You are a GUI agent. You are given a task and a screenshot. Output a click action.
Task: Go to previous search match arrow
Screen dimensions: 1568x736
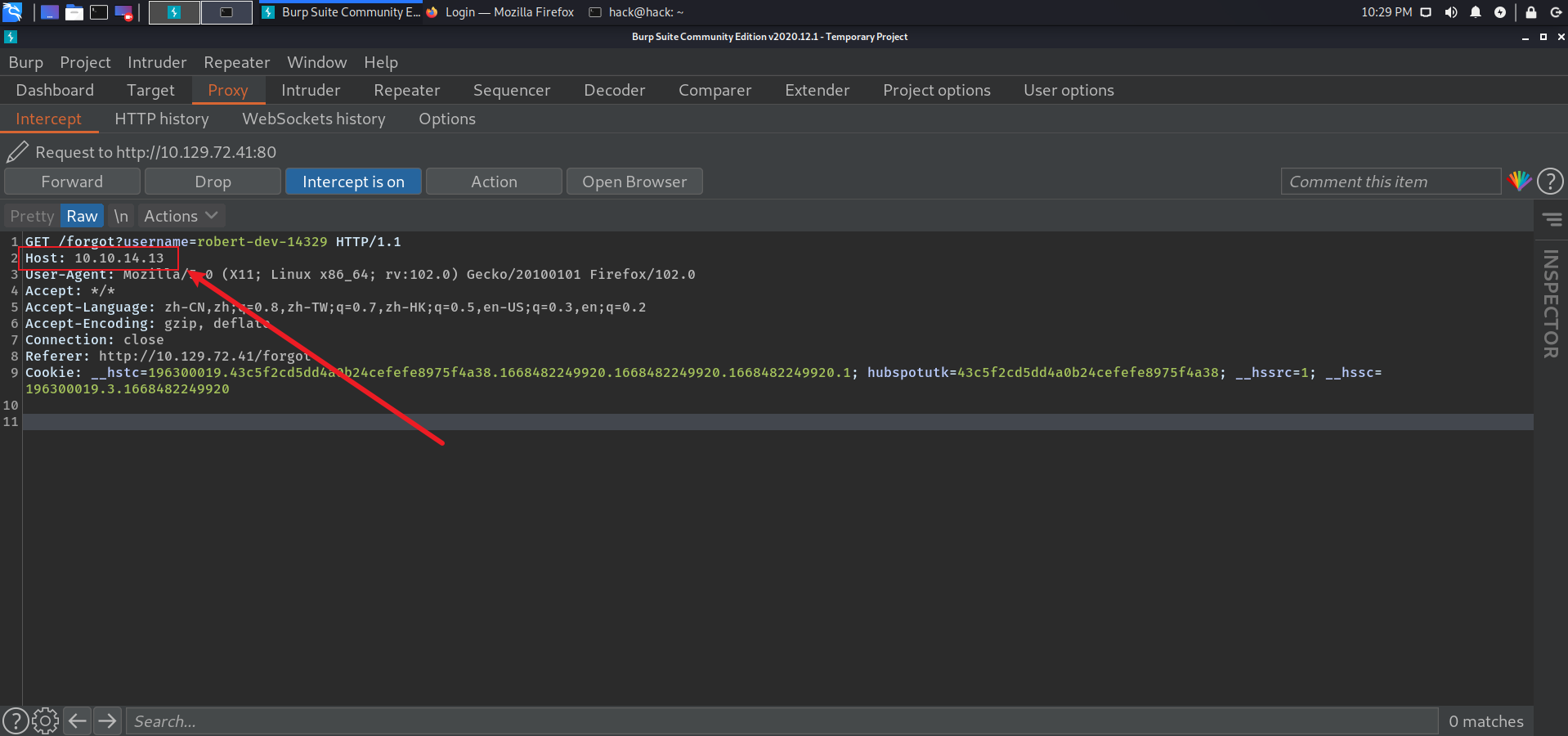click(78, 721)
